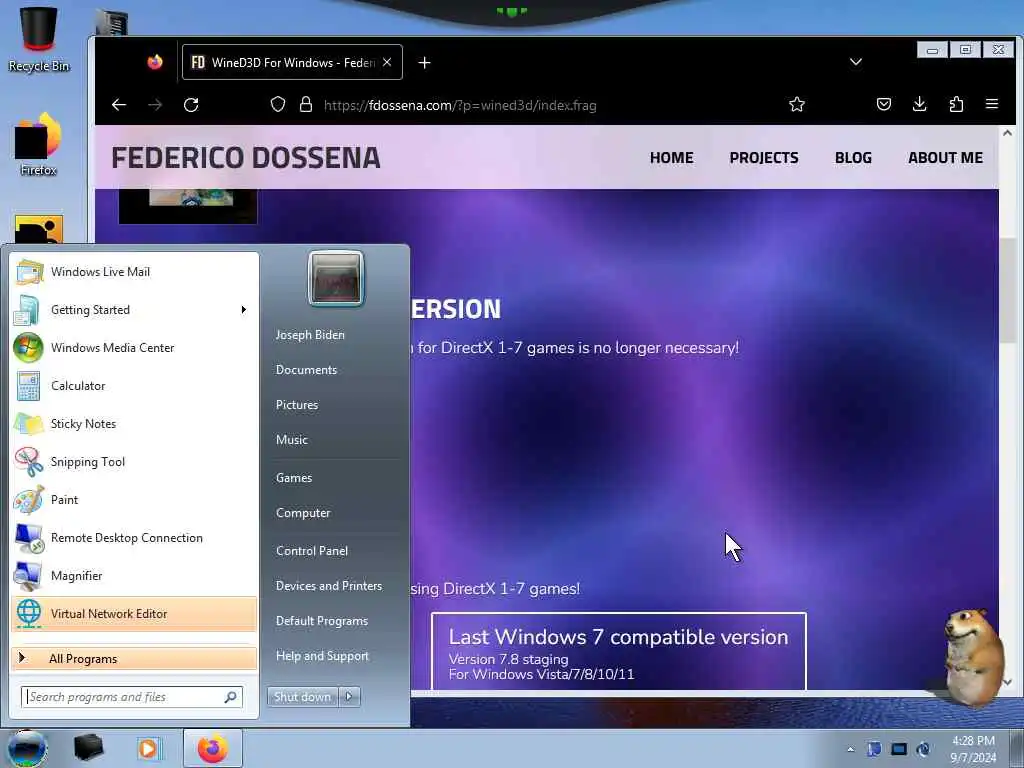Click the page vertical scrollbar thumb
This screenshot has width=1024, height=768.
1008,291
